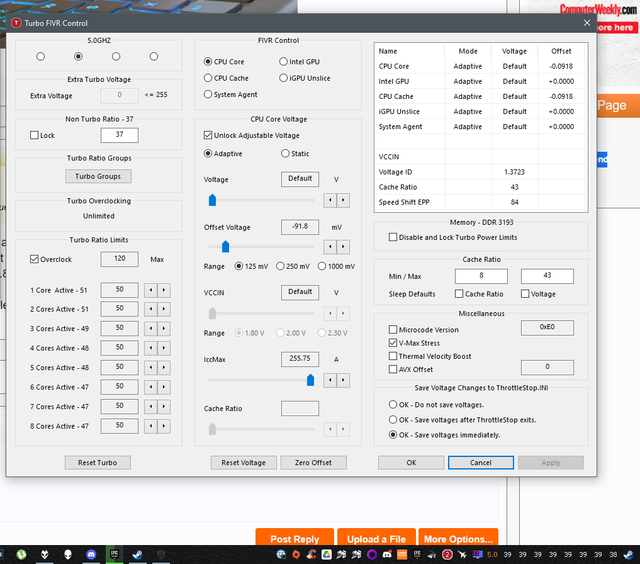
Task: Click the IccMax slider handle
Action: [310, 380]
